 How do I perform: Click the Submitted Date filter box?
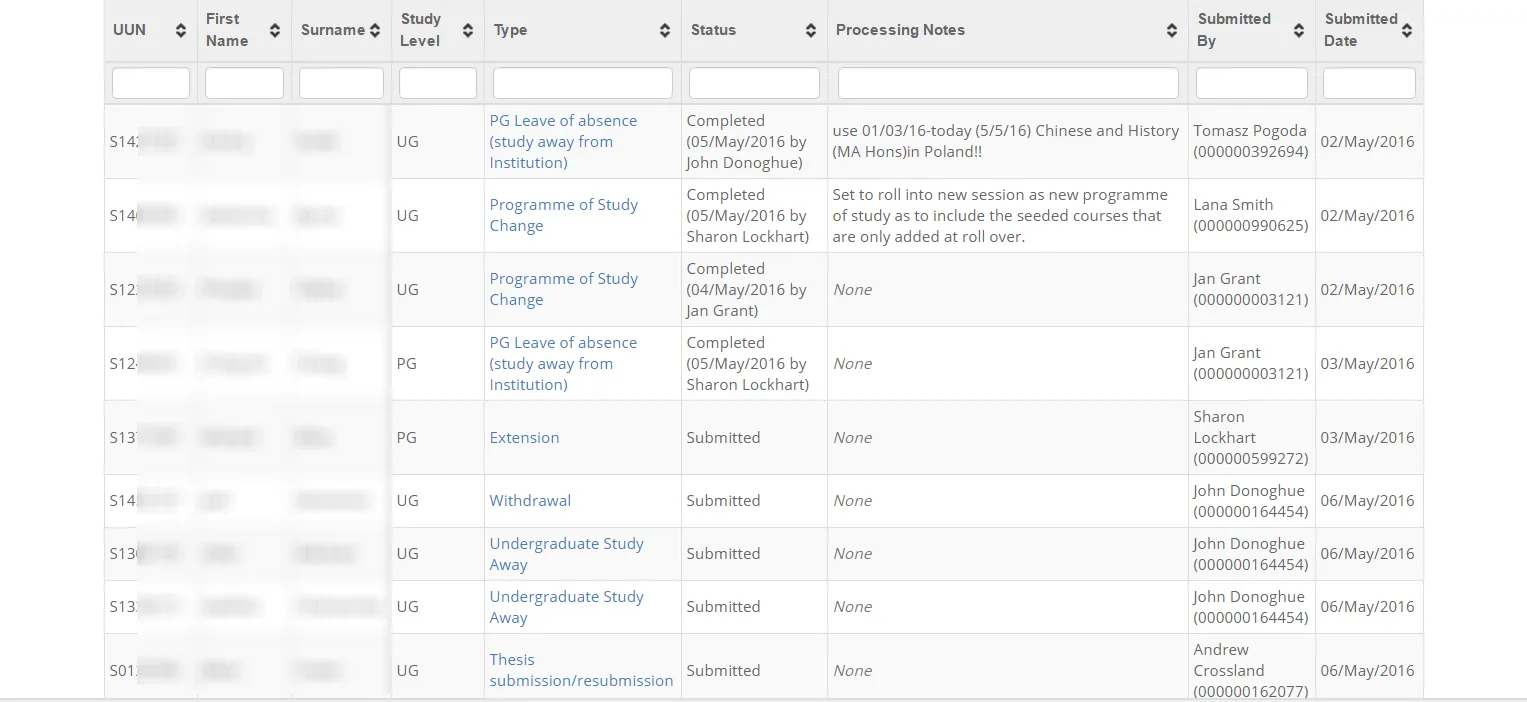click(1369, 83)
